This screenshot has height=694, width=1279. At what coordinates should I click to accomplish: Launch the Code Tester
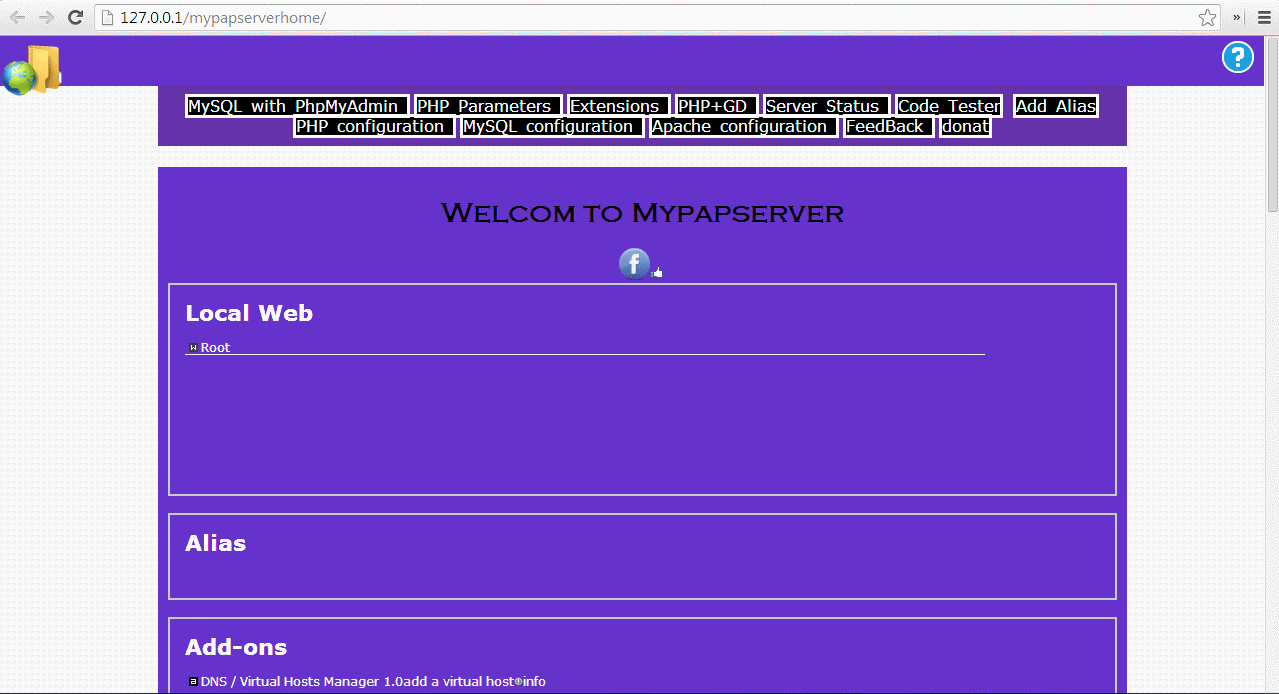tap(949, 106)
